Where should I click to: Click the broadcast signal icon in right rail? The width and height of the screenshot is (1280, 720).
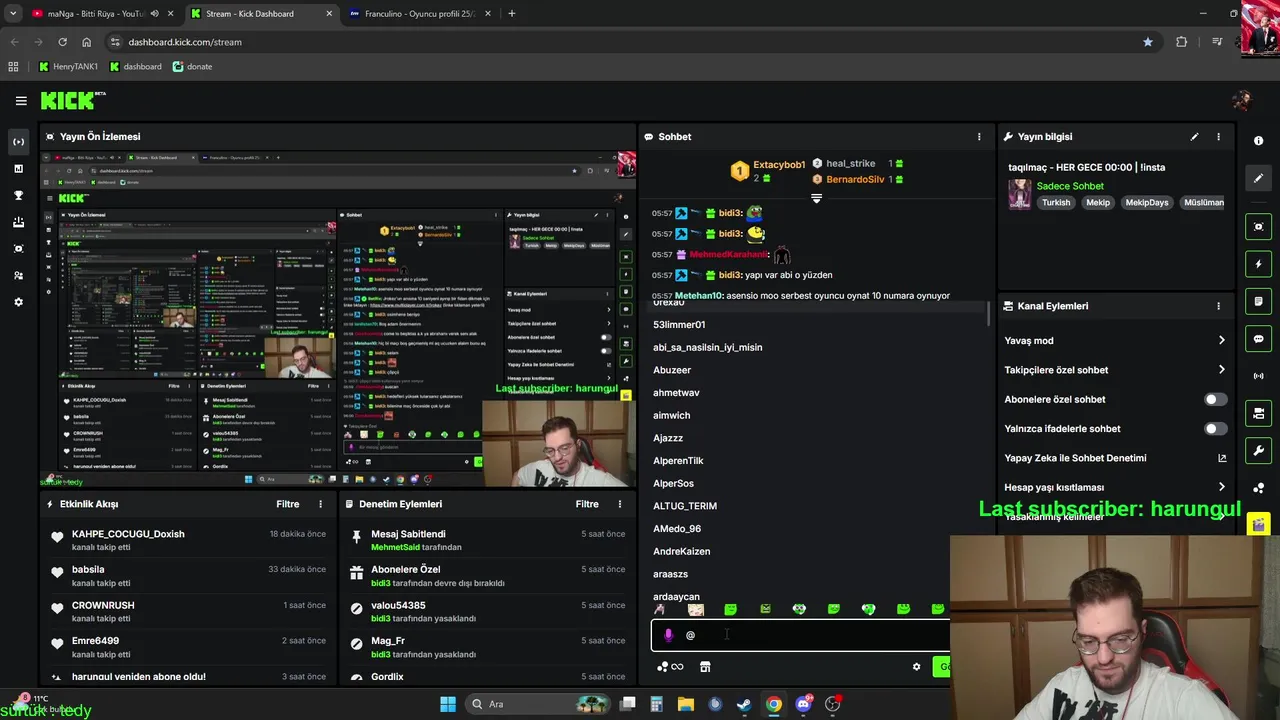coord(1259,376)
